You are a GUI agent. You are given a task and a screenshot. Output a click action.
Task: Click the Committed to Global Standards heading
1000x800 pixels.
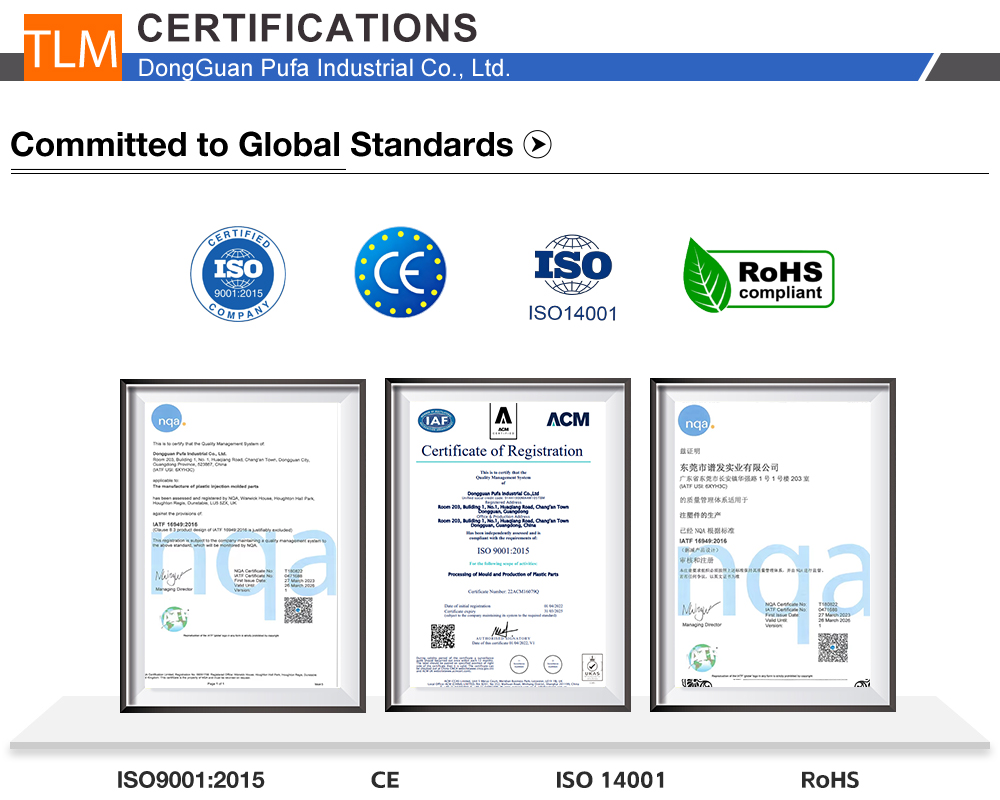[x=262, y=144]
